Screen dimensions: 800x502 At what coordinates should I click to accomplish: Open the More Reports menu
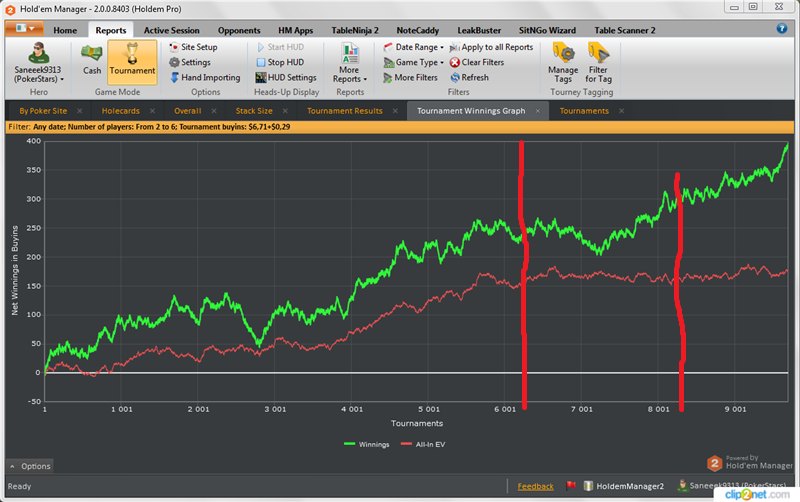tap(350, 63)
